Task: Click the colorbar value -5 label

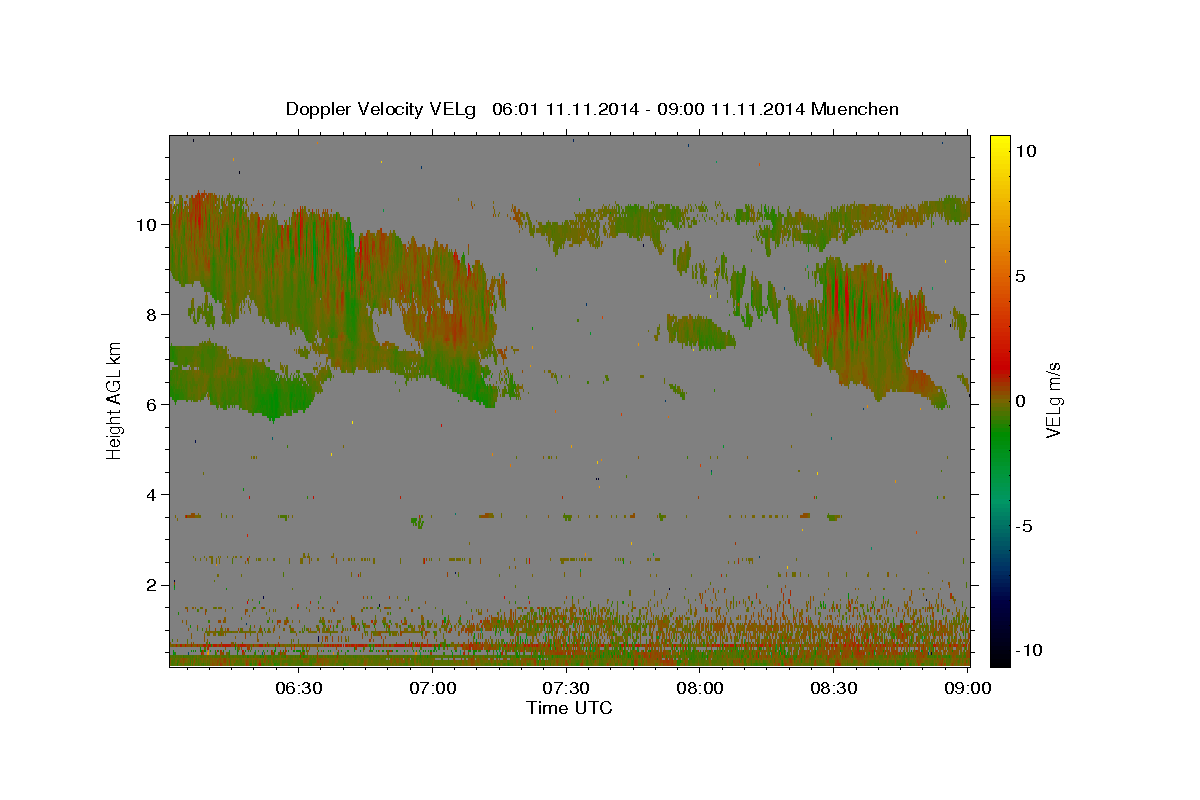Action: coord(1024,525)
